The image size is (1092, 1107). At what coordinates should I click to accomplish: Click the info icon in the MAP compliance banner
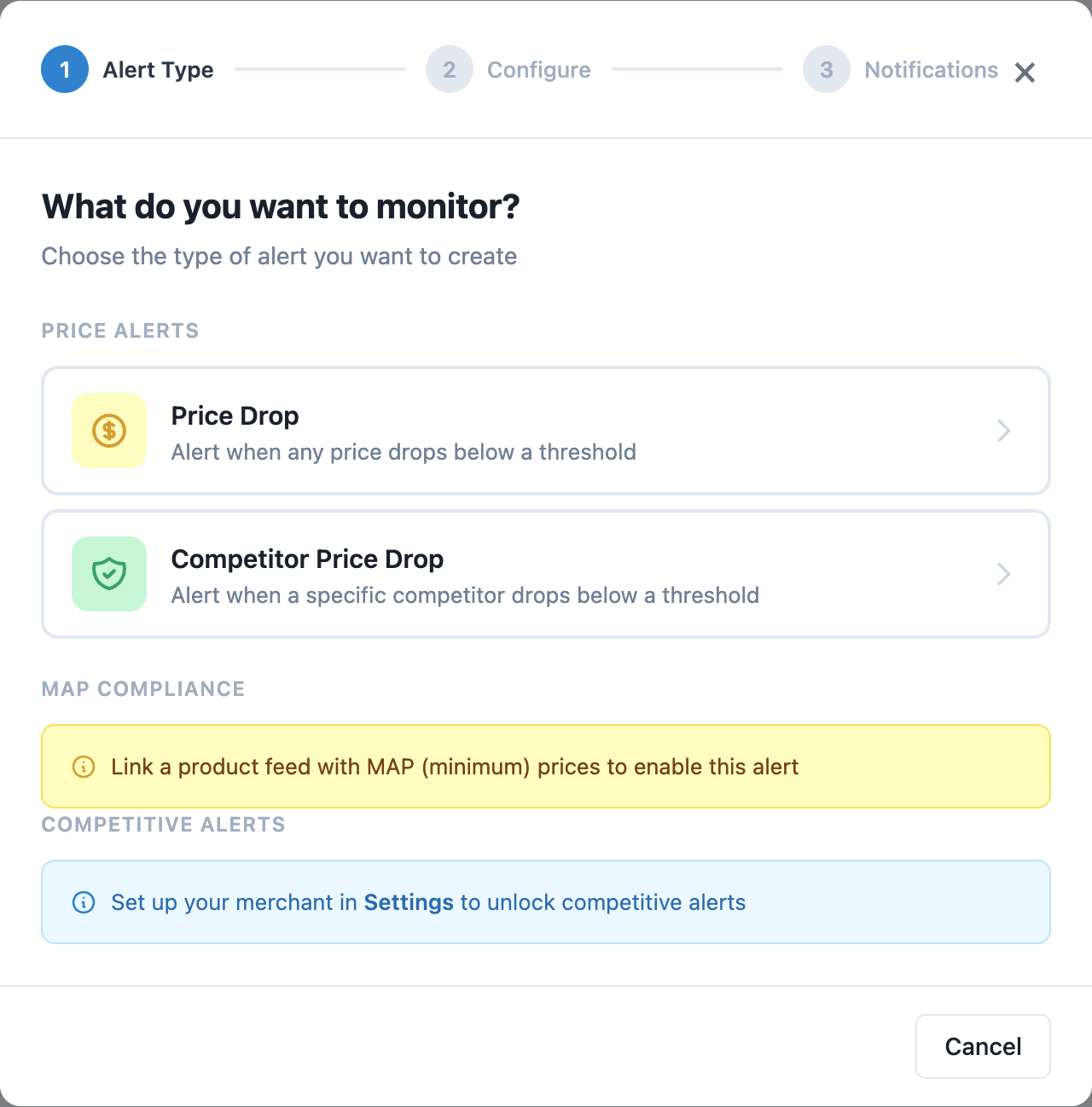coord(83,767)
